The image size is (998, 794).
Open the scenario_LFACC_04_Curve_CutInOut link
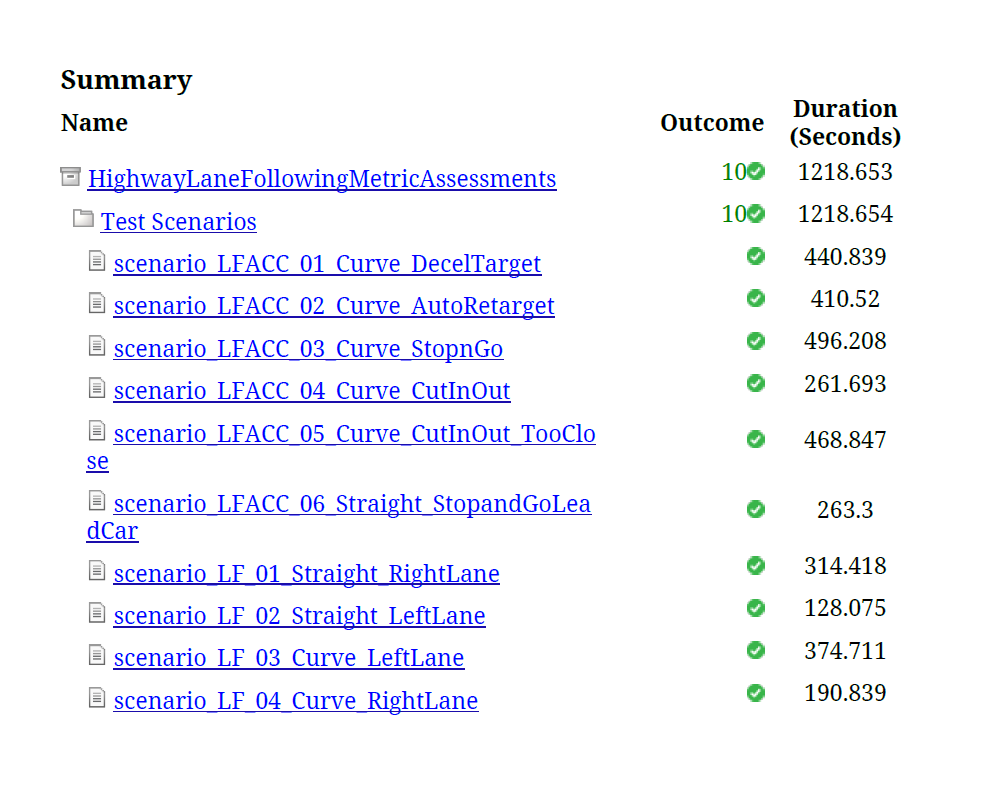312,391
